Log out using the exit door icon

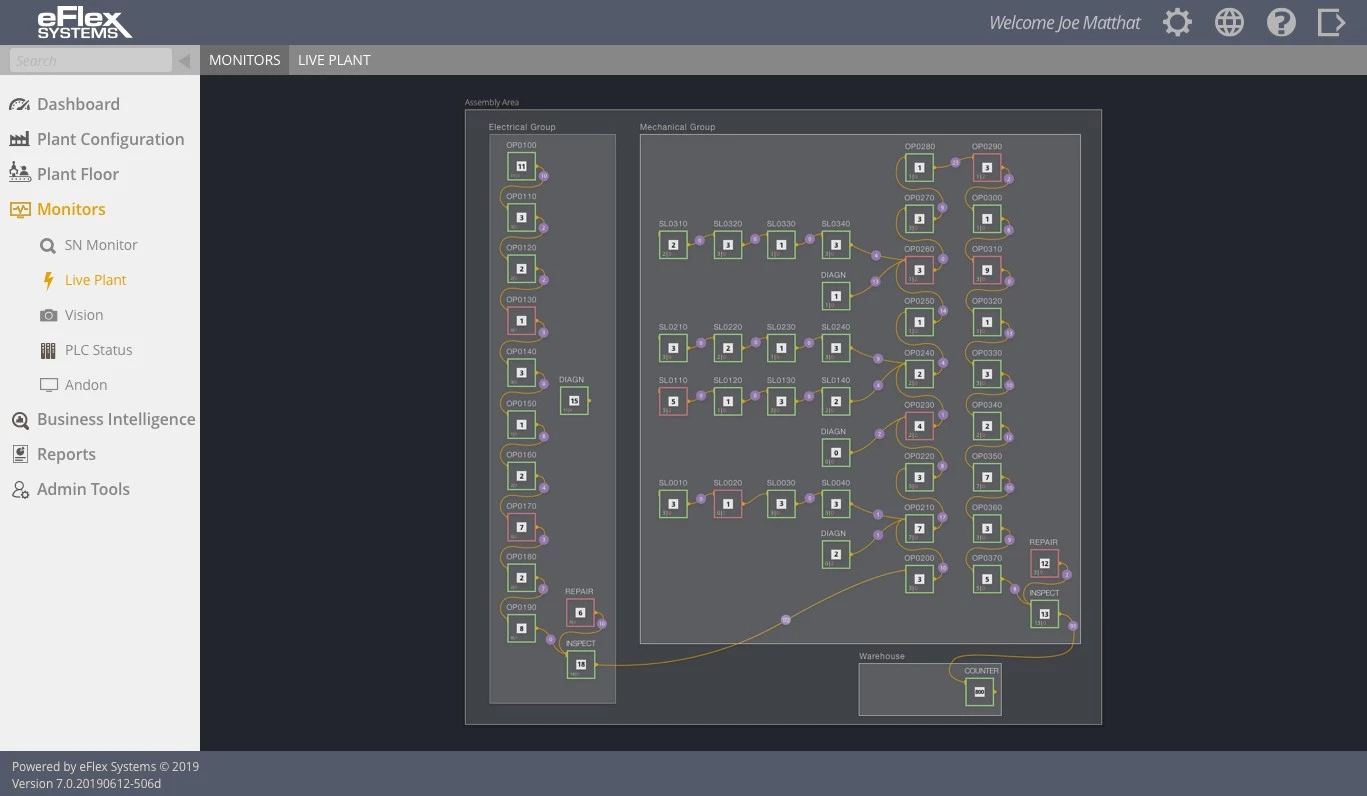coord(1333,22)
